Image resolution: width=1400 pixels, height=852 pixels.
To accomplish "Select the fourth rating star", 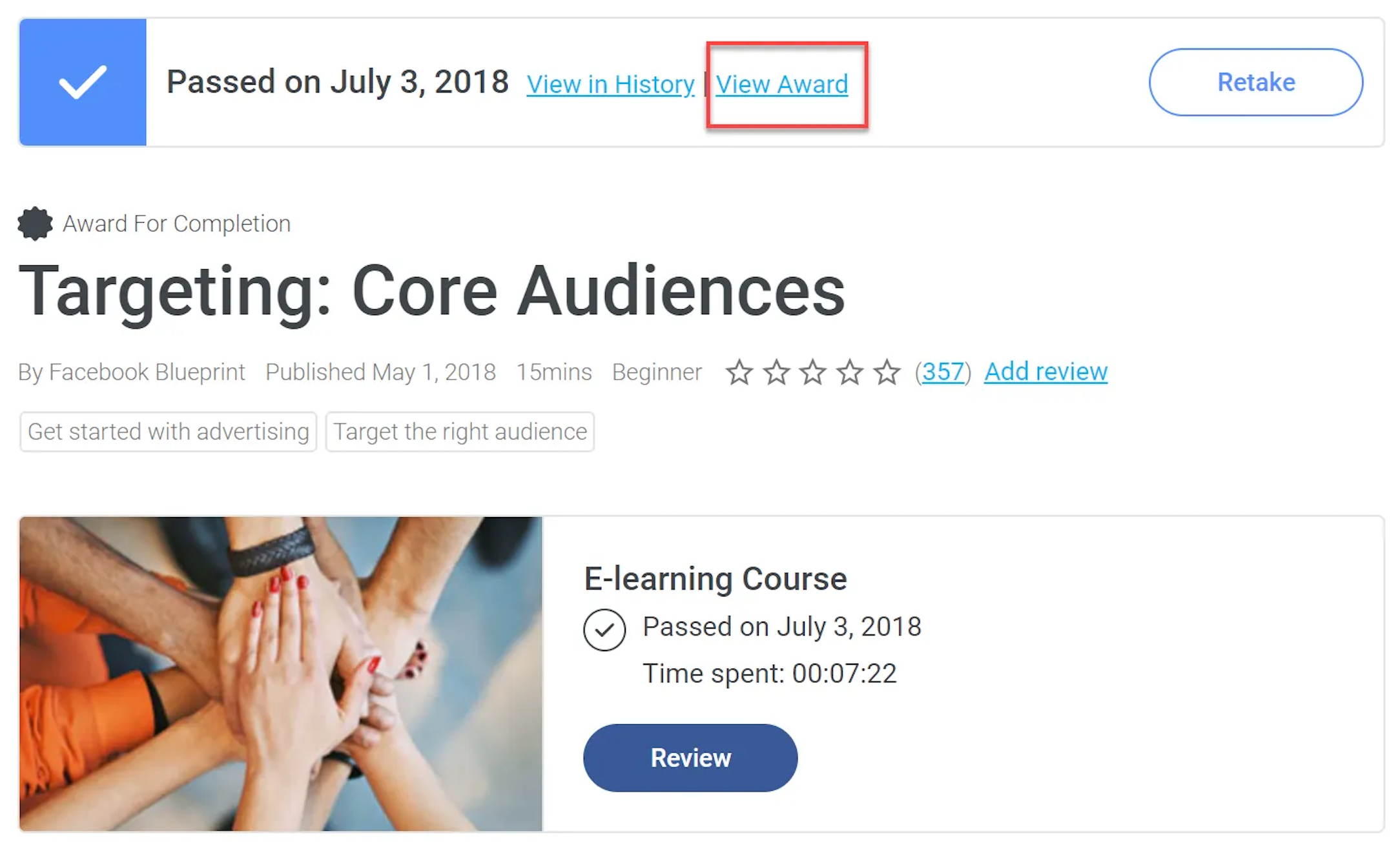I will [850, 372].
